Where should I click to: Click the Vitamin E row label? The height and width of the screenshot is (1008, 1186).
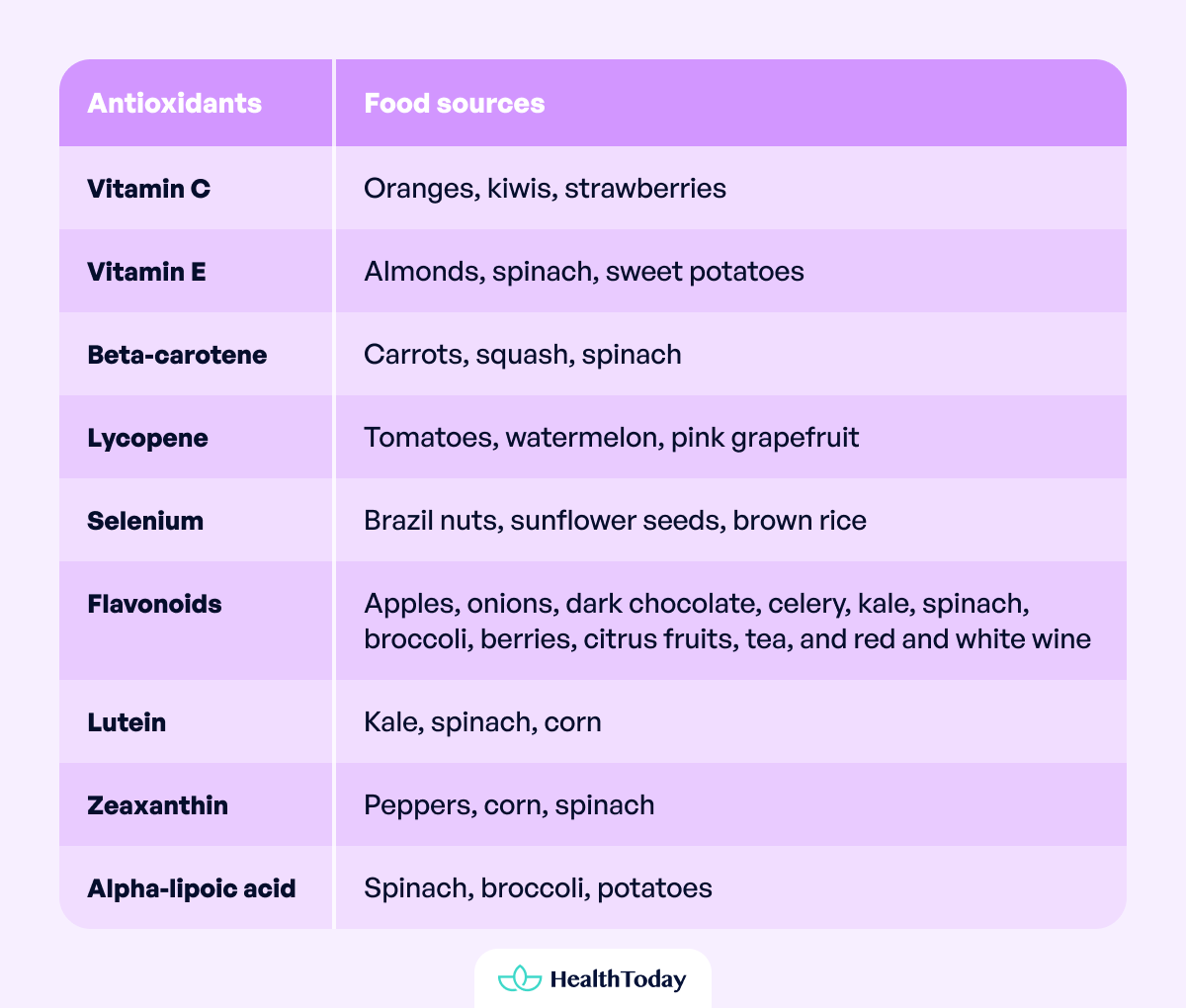coord(147,272)
